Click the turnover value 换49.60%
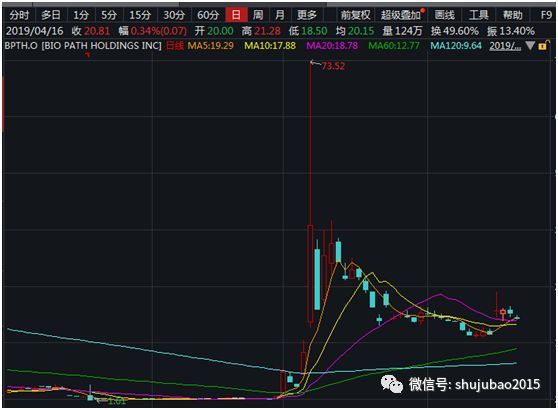The image size is (558, 410). [x=454, y=31]
